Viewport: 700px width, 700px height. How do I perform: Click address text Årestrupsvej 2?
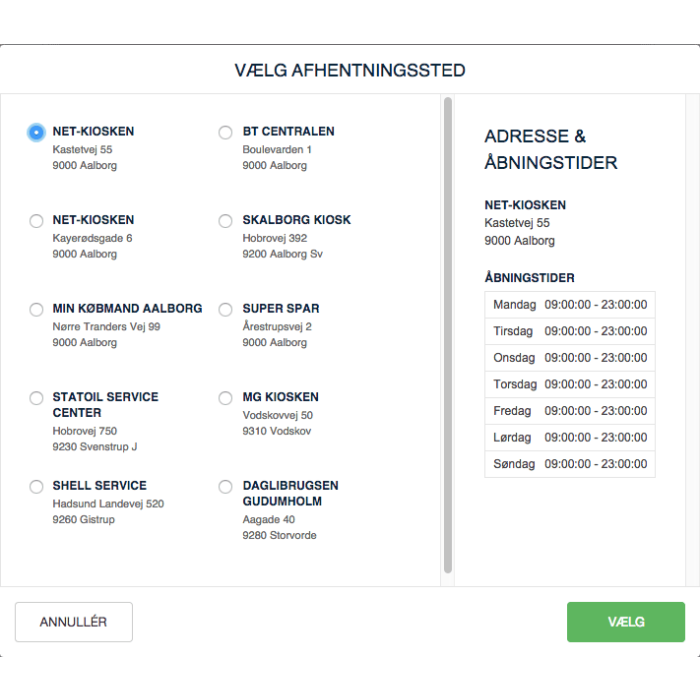[x=277, y=326]
